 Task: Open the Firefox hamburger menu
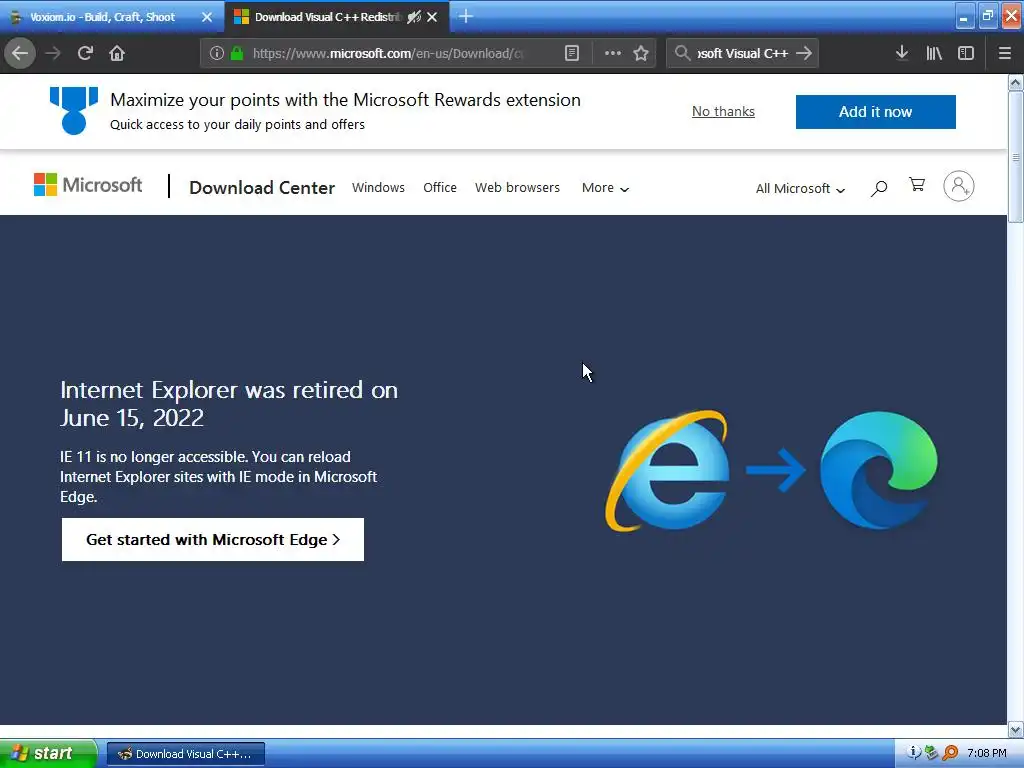[x=1005, y=53]
